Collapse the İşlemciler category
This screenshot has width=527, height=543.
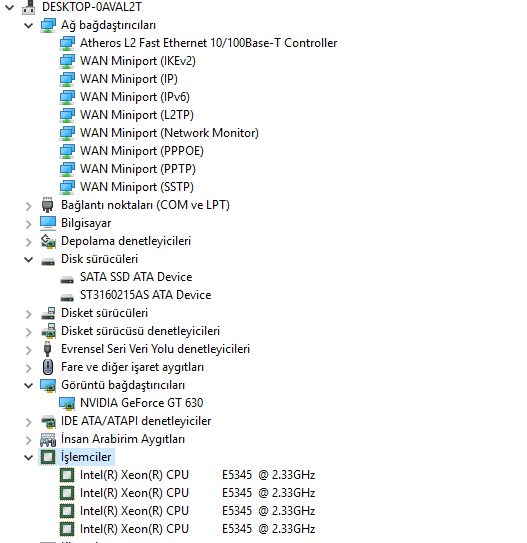(28, 457)
